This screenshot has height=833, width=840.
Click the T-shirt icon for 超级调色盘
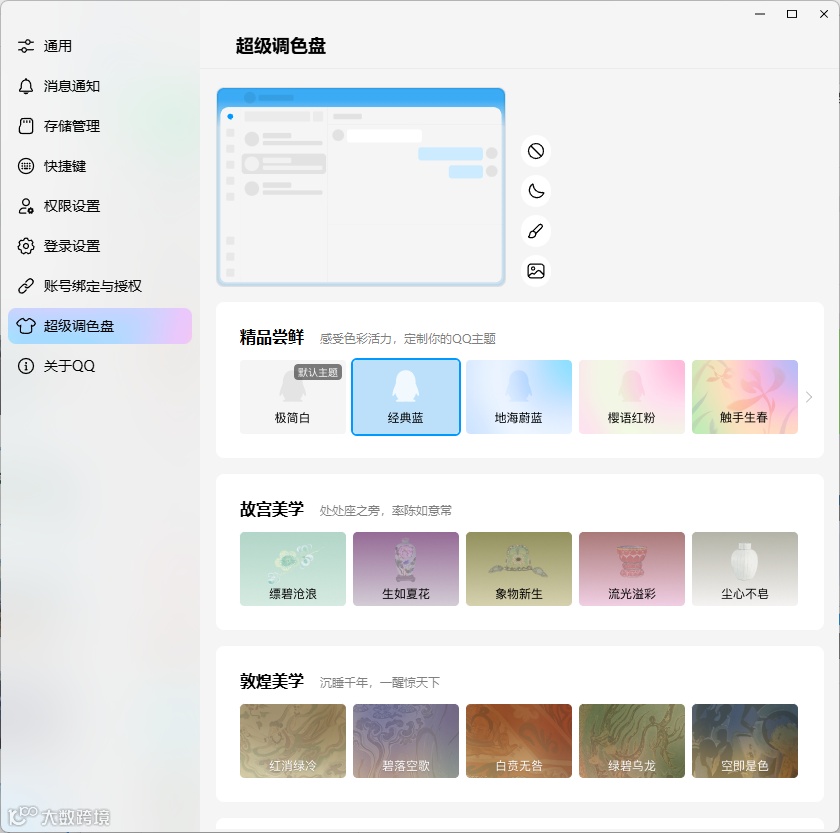tap(26, 326)
